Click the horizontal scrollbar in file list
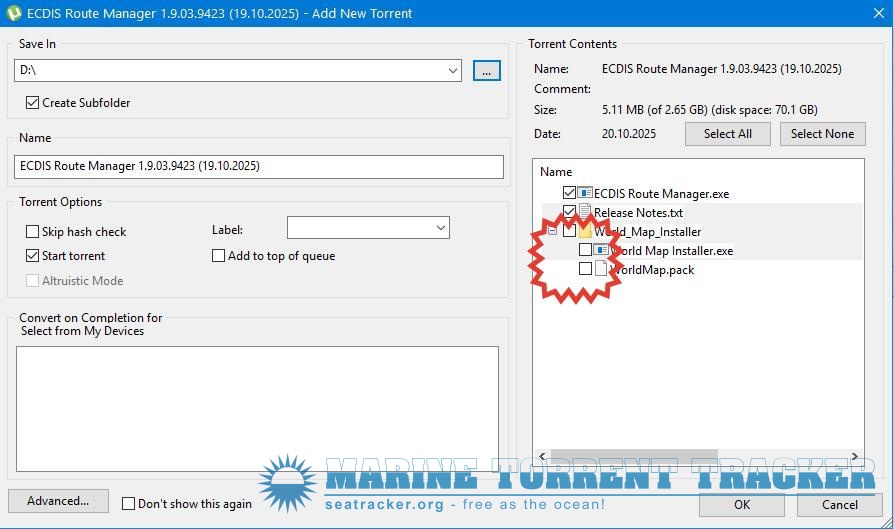The image size is (894, 529). (634, 456)
